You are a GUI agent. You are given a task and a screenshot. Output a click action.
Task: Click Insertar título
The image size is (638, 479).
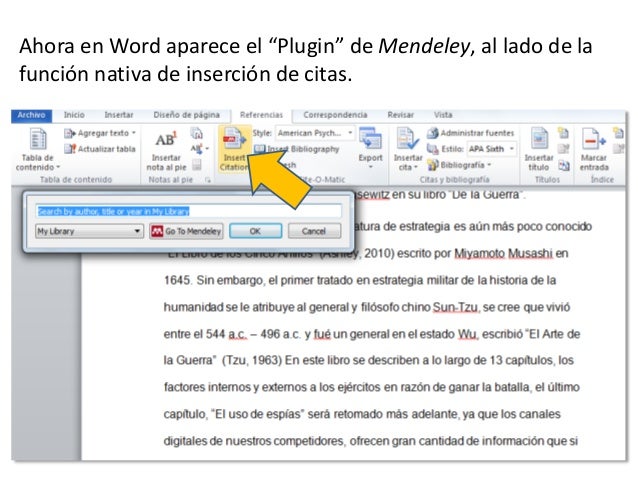click(538, 149)
